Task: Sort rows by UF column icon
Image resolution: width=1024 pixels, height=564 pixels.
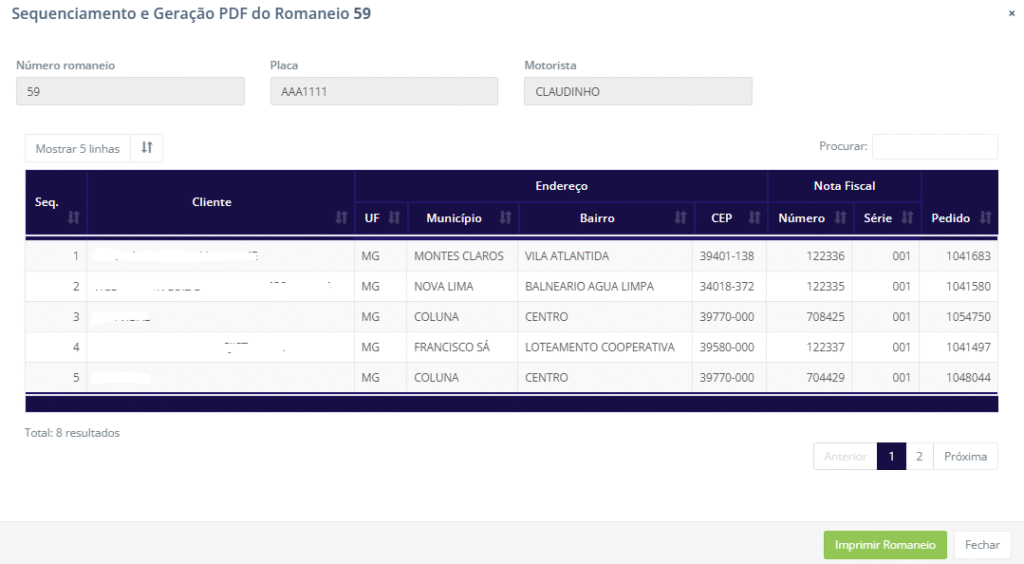Action: click(393, 218)
